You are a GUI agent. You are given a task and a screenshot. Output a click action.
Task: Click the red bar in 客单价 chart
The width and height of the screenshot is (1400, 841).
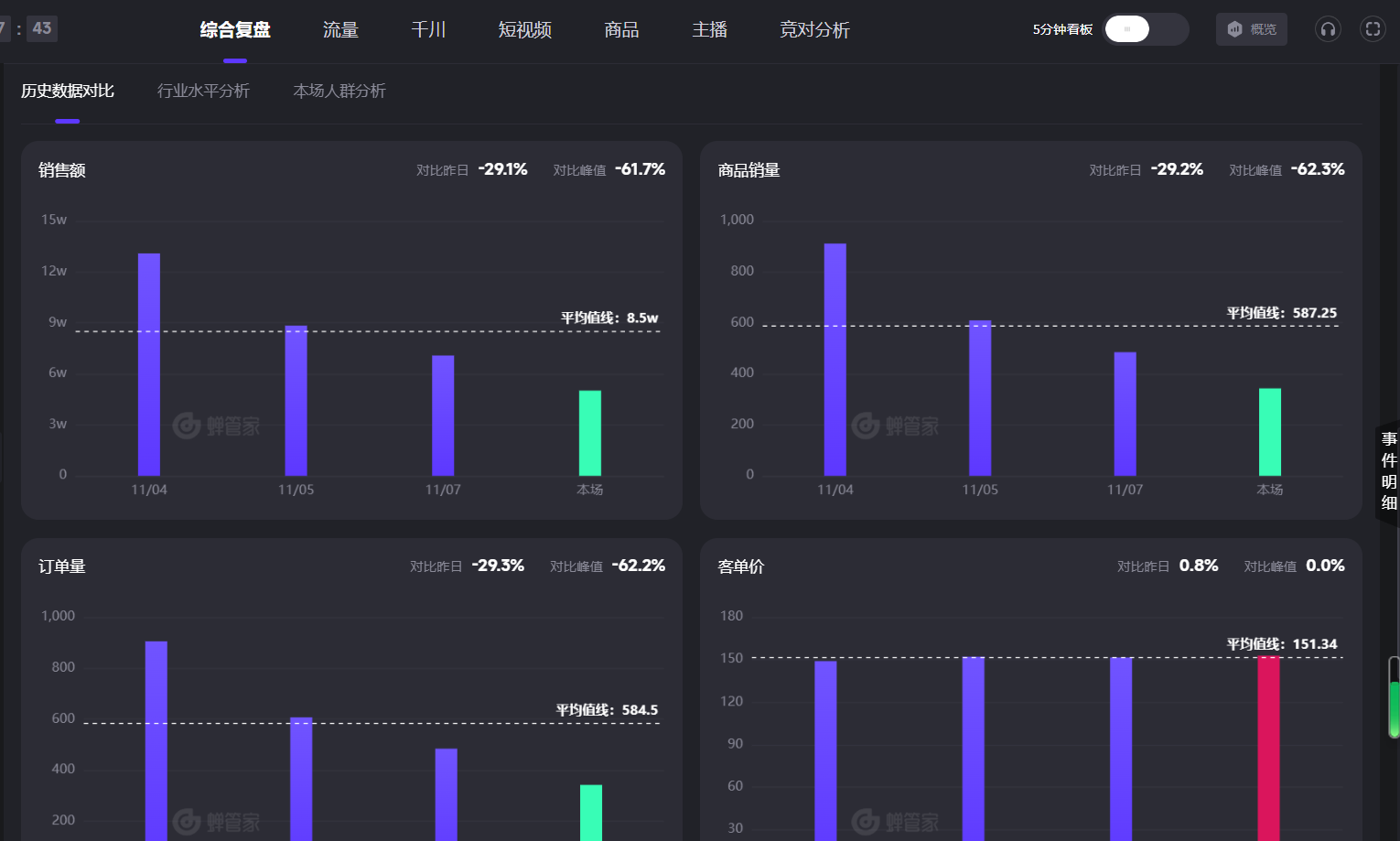coord(1268,748)
